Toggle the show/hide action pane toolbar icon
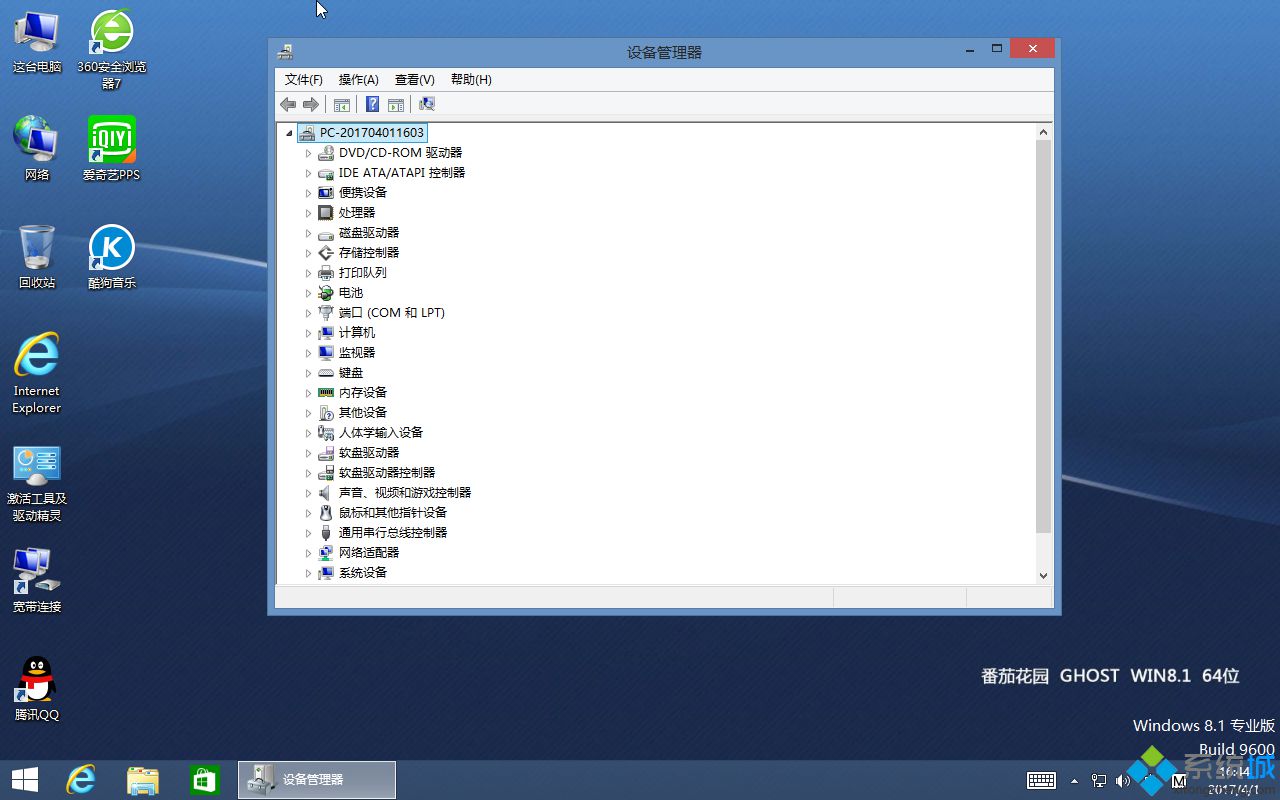The image size is (1280, 800). tap(396, 104)
